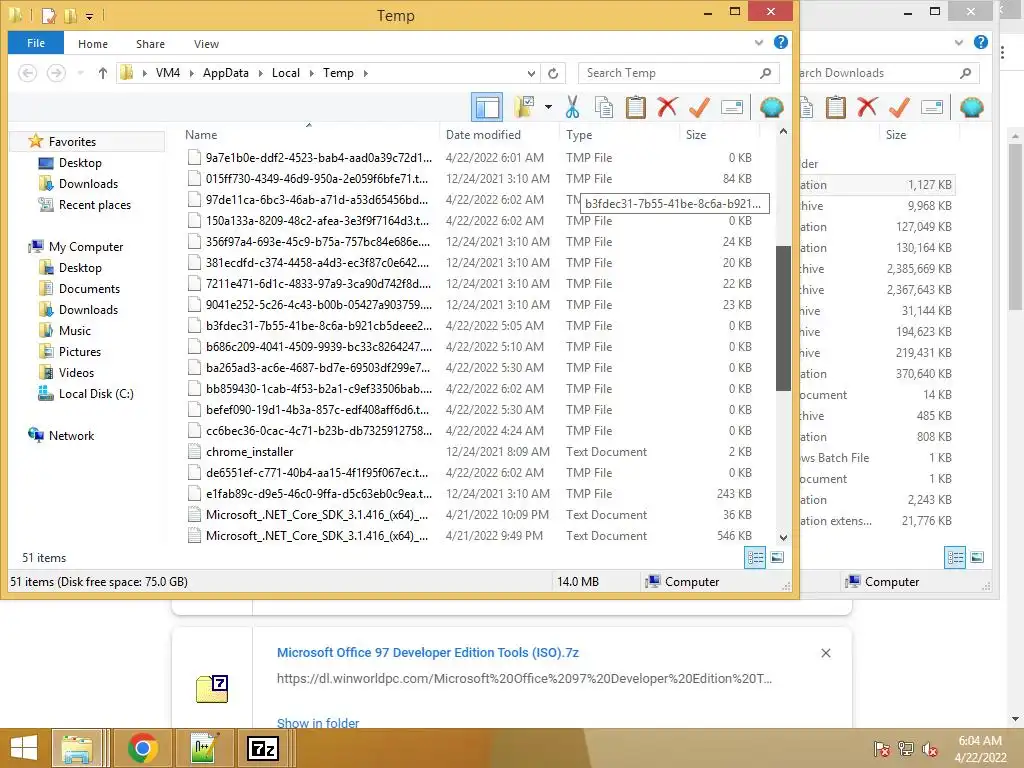Viewport: 1024px width, 768px height.
Task: Open the Home ribbon tab
Action: click(93, 44)
